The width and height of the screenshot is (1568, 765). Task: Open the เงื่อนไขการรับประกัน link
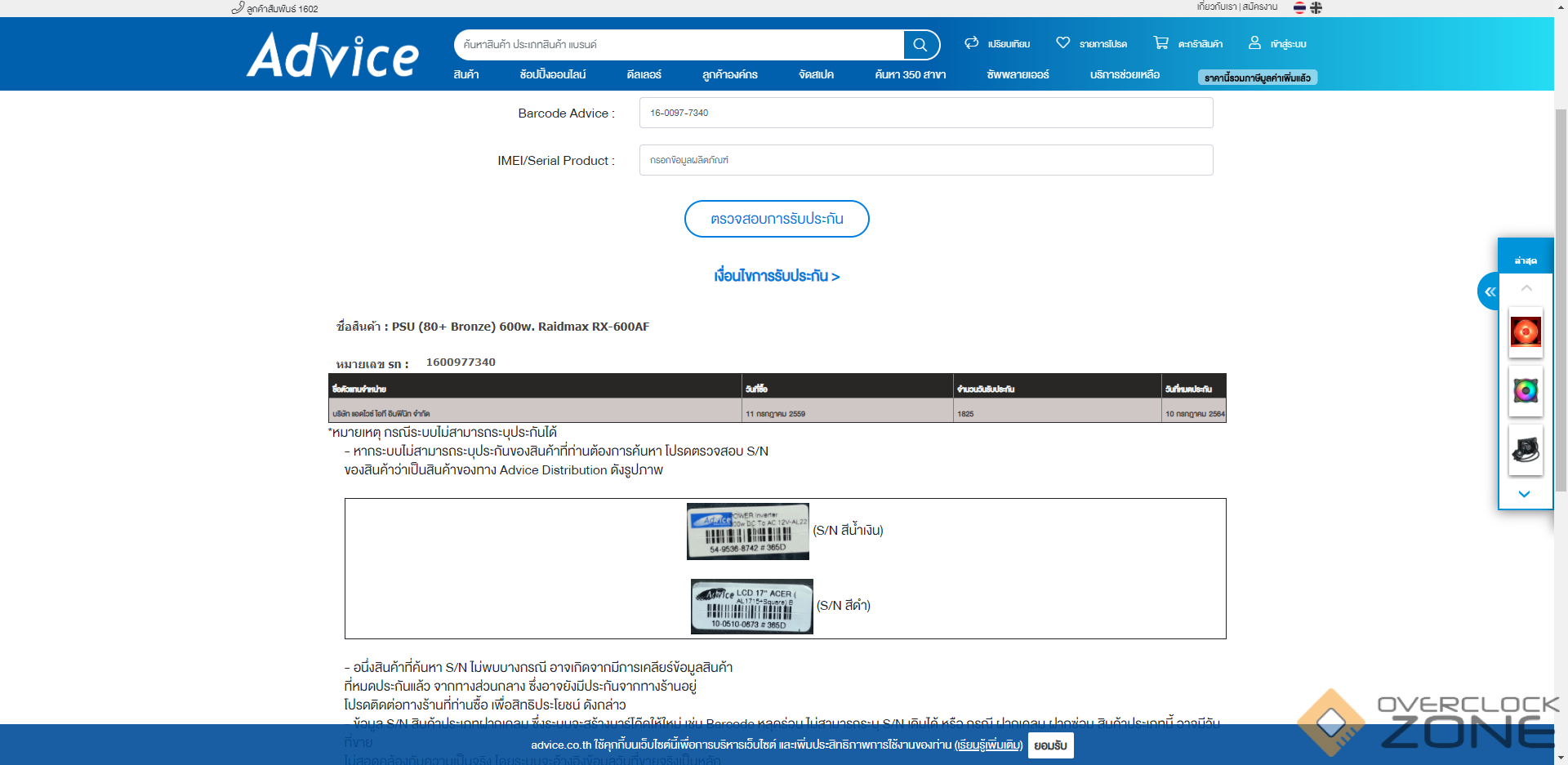point(776,276)
